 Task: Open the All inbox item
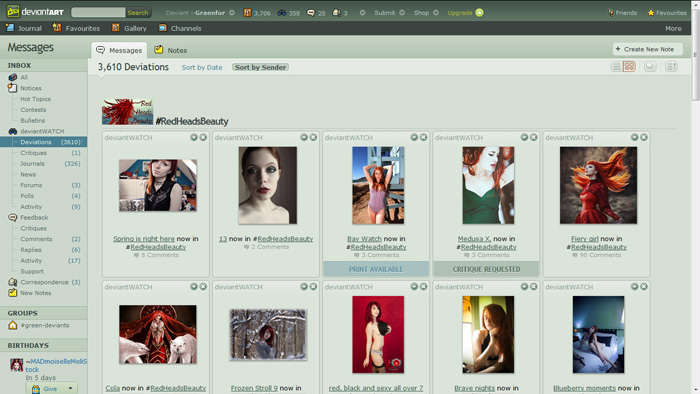pyautogui.click(x=18, y=77)
